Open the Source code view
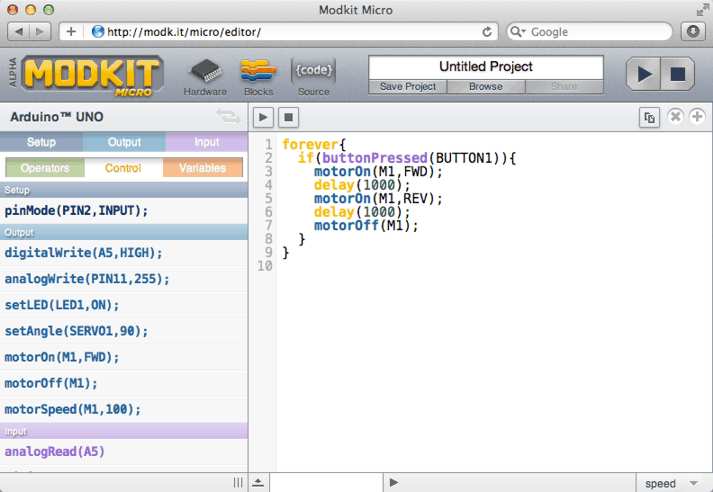713x492 pixels. pyautogui.click(x=313, y=77)
